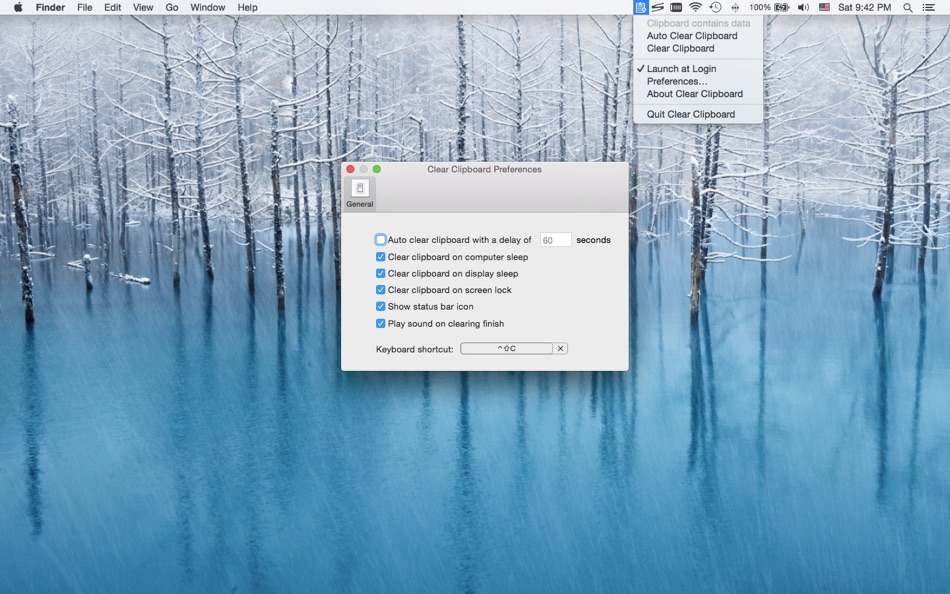Open the Window menu

click(208, 7)
